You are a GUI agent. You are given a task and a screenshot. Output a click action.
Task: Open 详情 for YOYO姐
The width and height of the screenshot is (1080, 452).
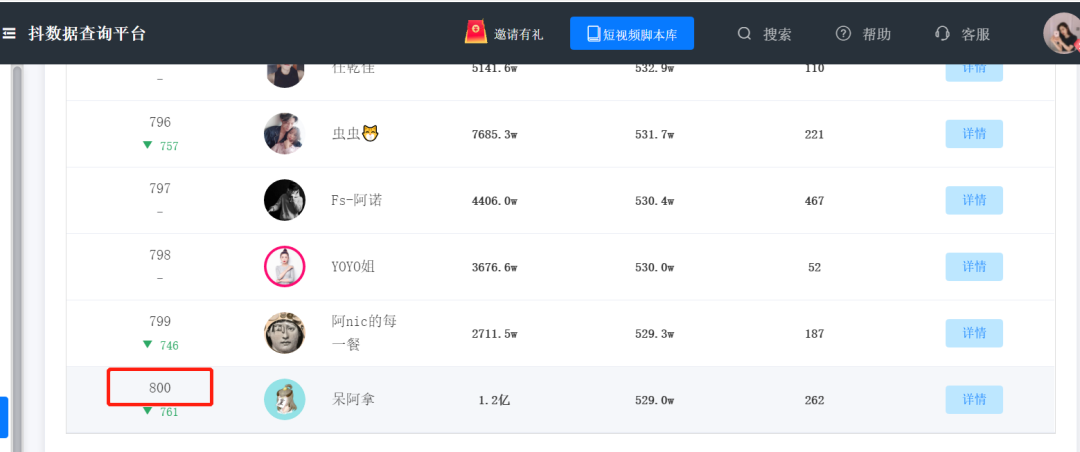[974, 267]
